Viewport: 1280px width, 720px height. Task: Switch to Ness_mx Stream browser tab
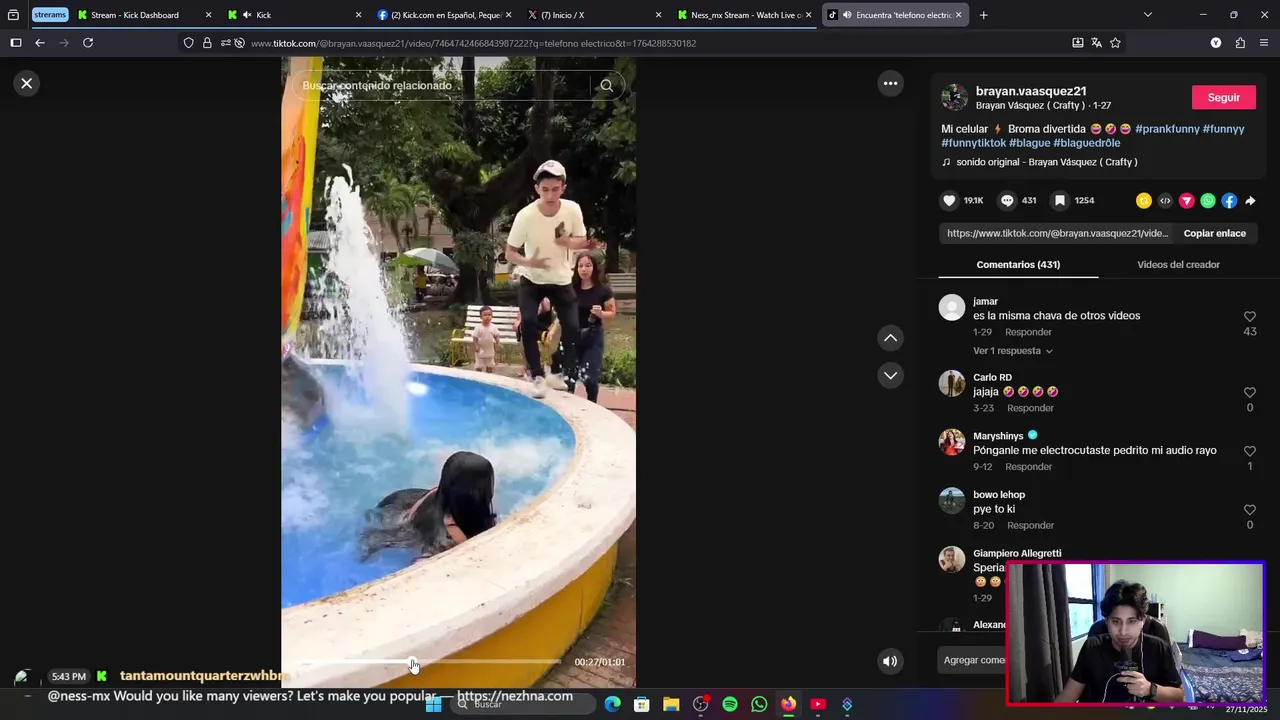744,15
